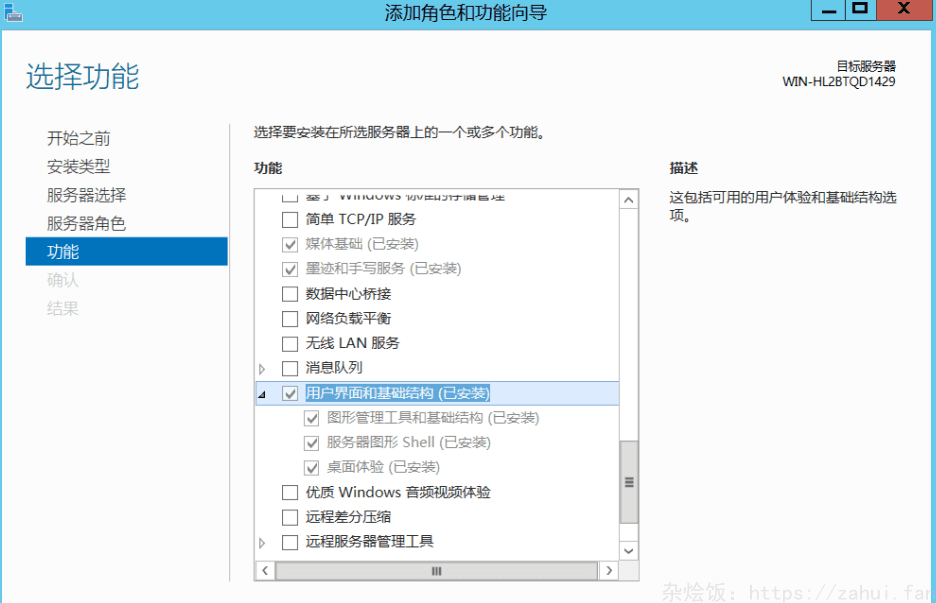Click the horizontal scrollbar thumb

pyautogui.click(x=436, y=571)
